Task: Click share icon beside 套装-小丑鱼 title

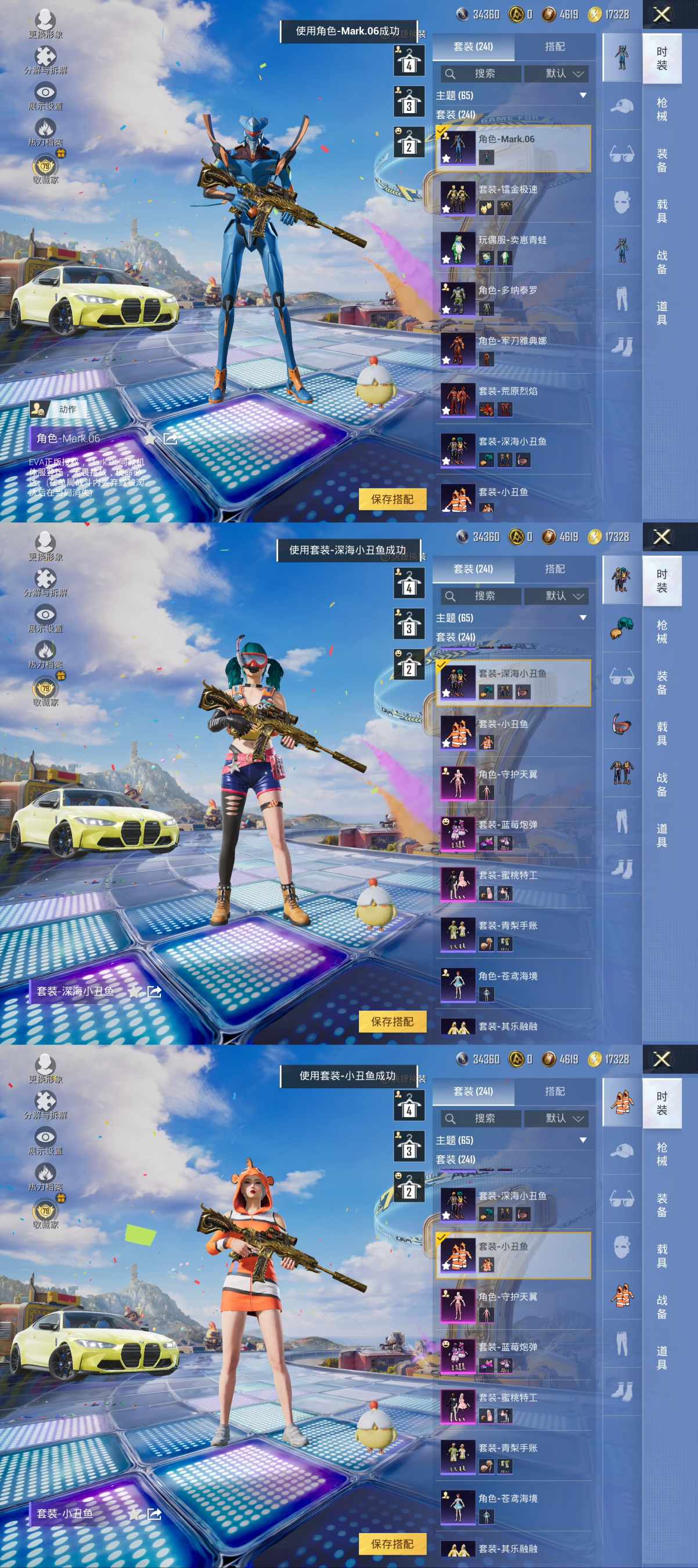Action: click(154, 1513)
